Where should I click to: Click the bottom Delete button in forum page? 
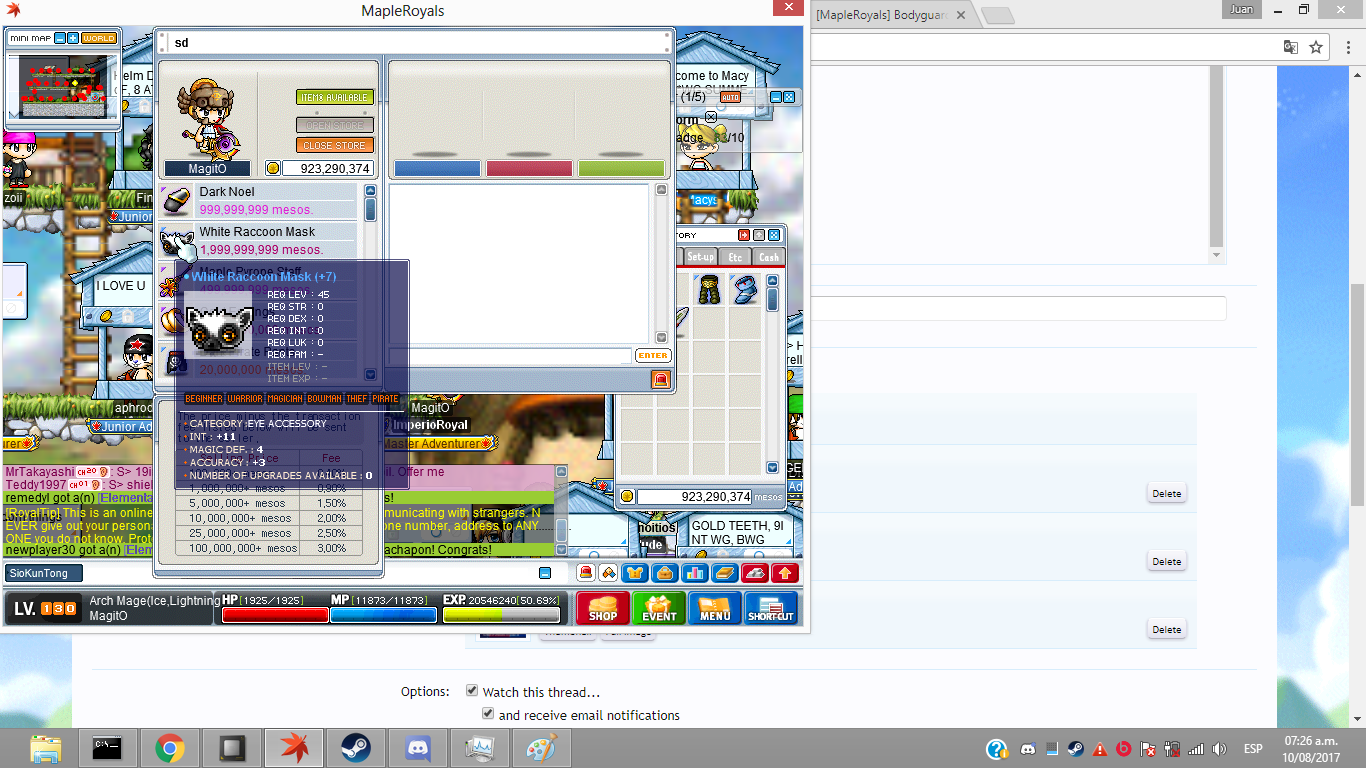pyautogui.click(x=1166, y=629)
